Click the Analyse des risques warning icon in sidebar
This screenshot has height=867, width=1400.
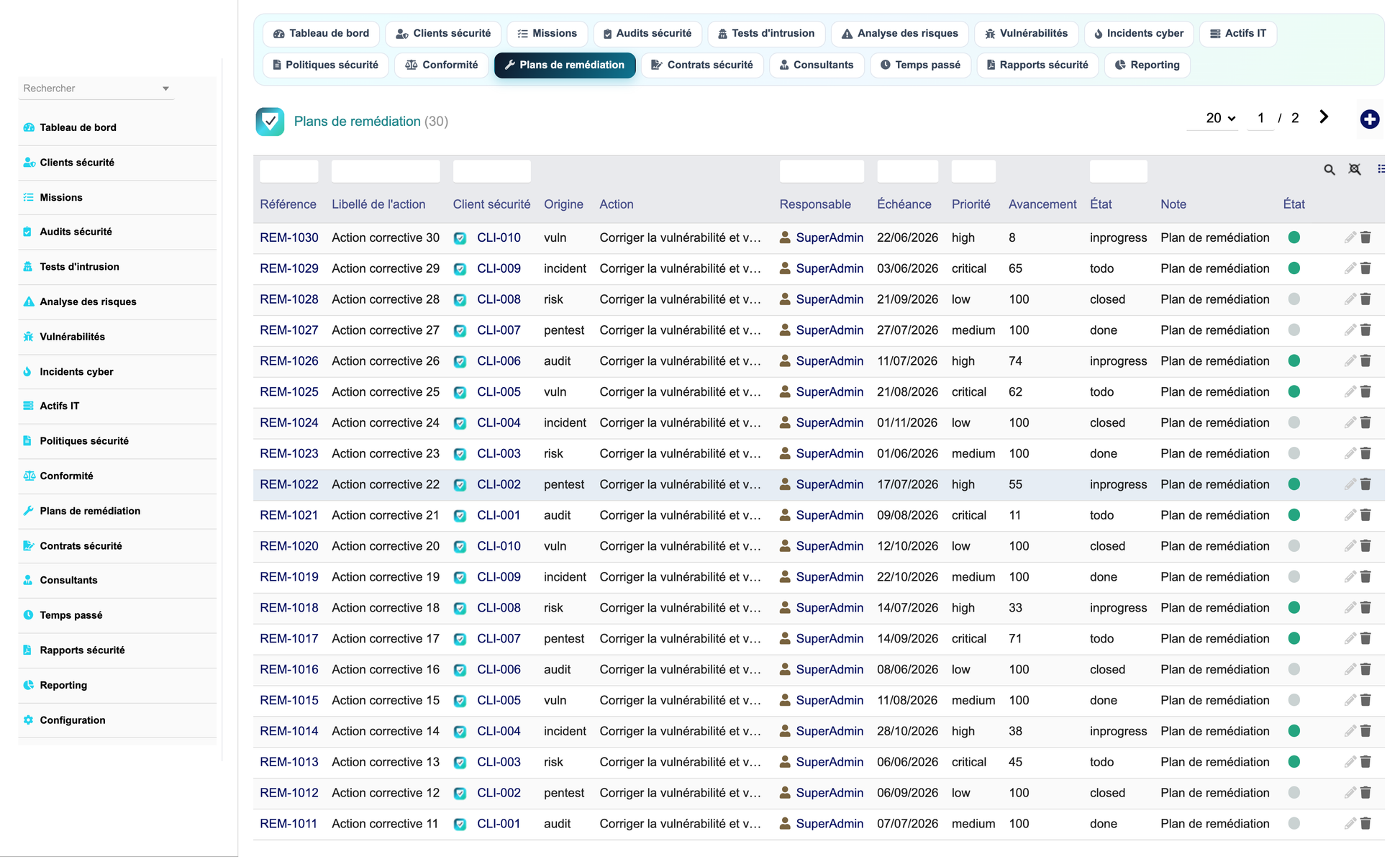[28, 301]
